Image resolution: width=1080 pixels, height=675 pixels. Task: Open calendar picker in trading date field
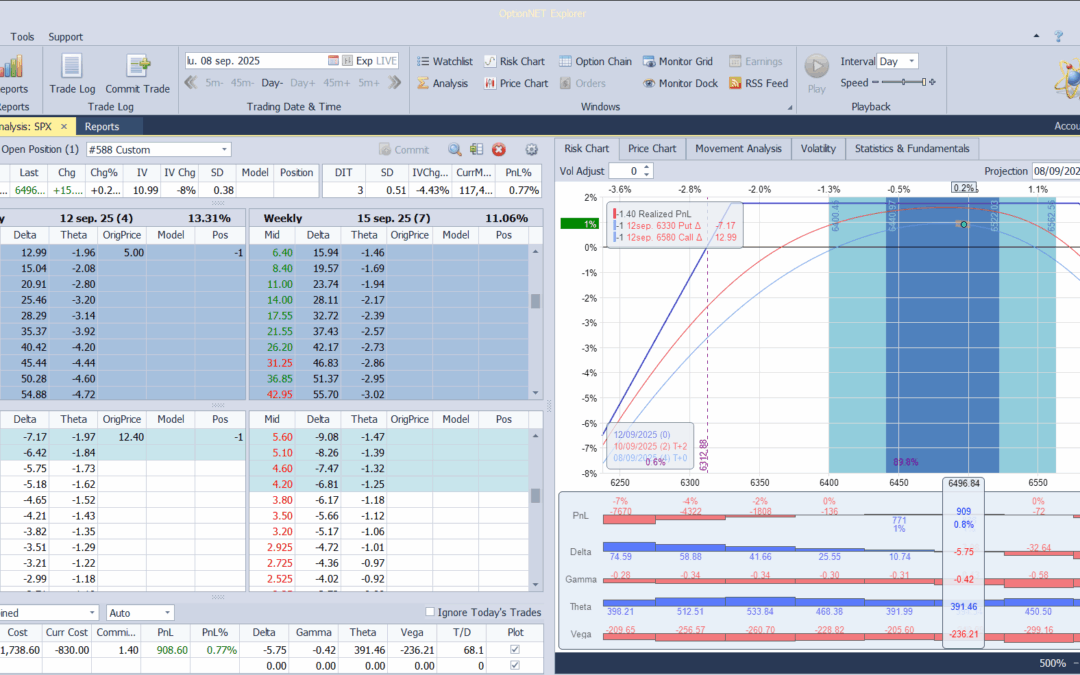click(x=333, y=61)
